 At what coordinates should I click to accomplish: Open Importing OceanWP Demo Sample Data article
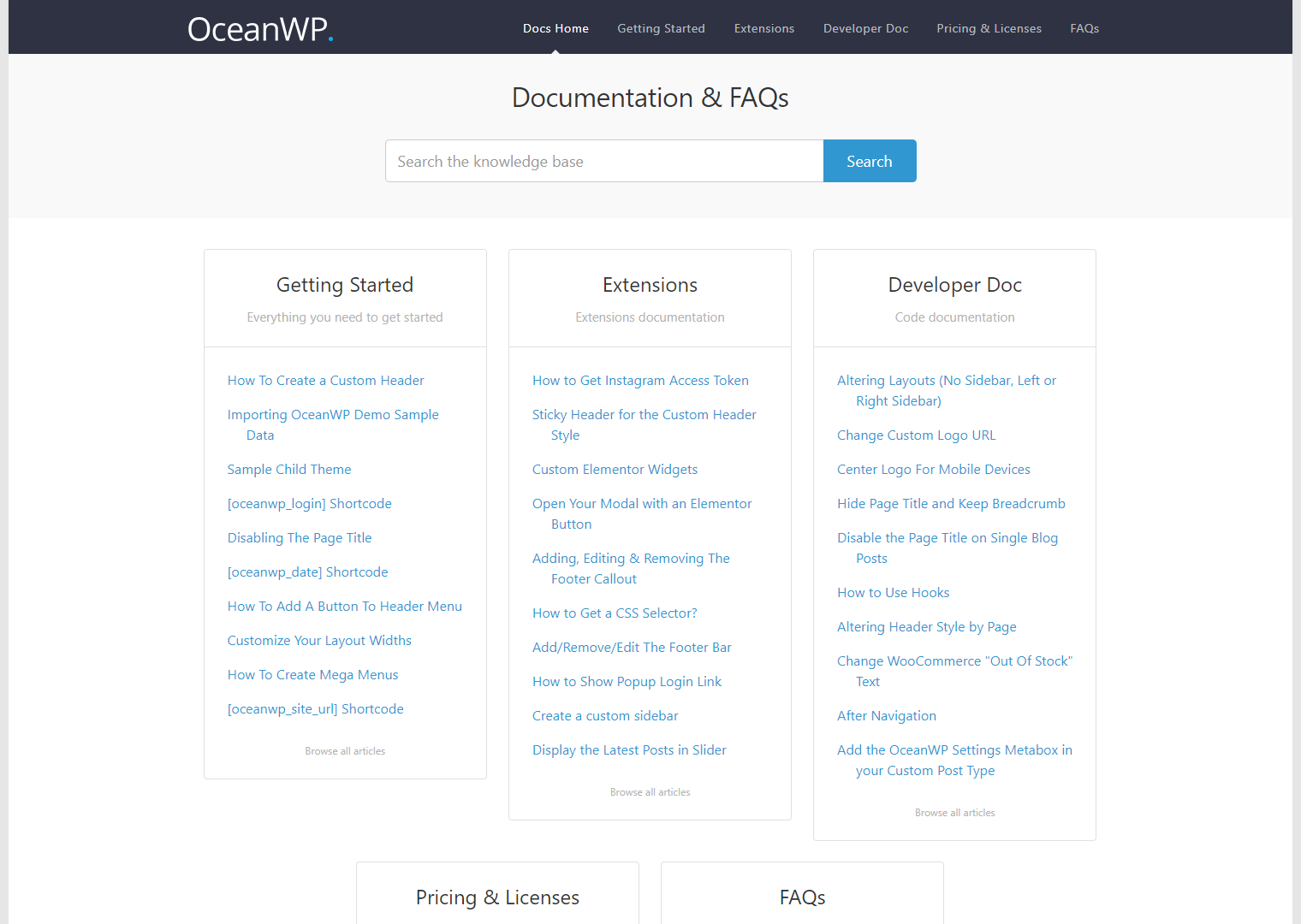pyautogui.click(x=333, y=425)
